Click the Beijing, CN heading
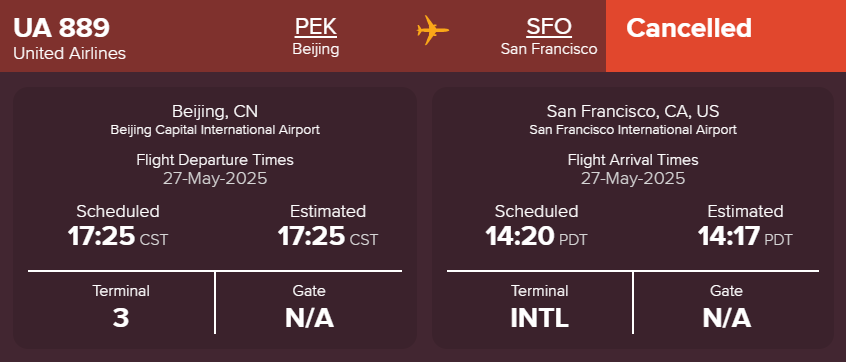Viewport: 846px width, 362px height. click(x=215, y=112)
